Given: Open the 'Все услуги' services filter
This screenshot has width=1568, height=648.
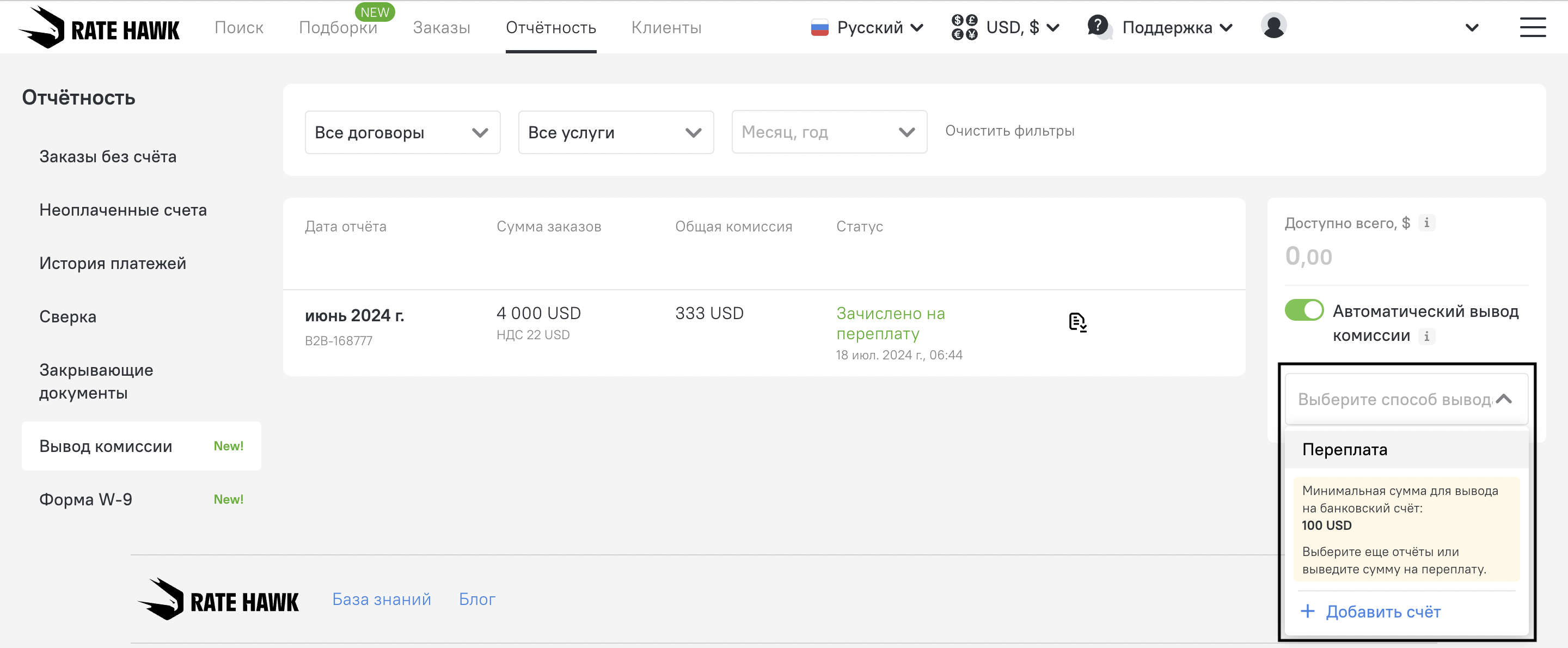Looking at the screenshot, I should coord(615,132).
